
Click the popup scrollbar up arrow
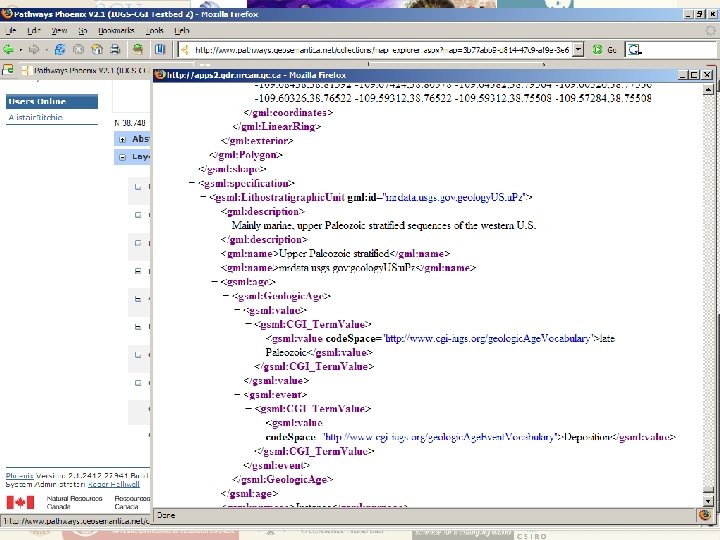click(x=708, y=90)
